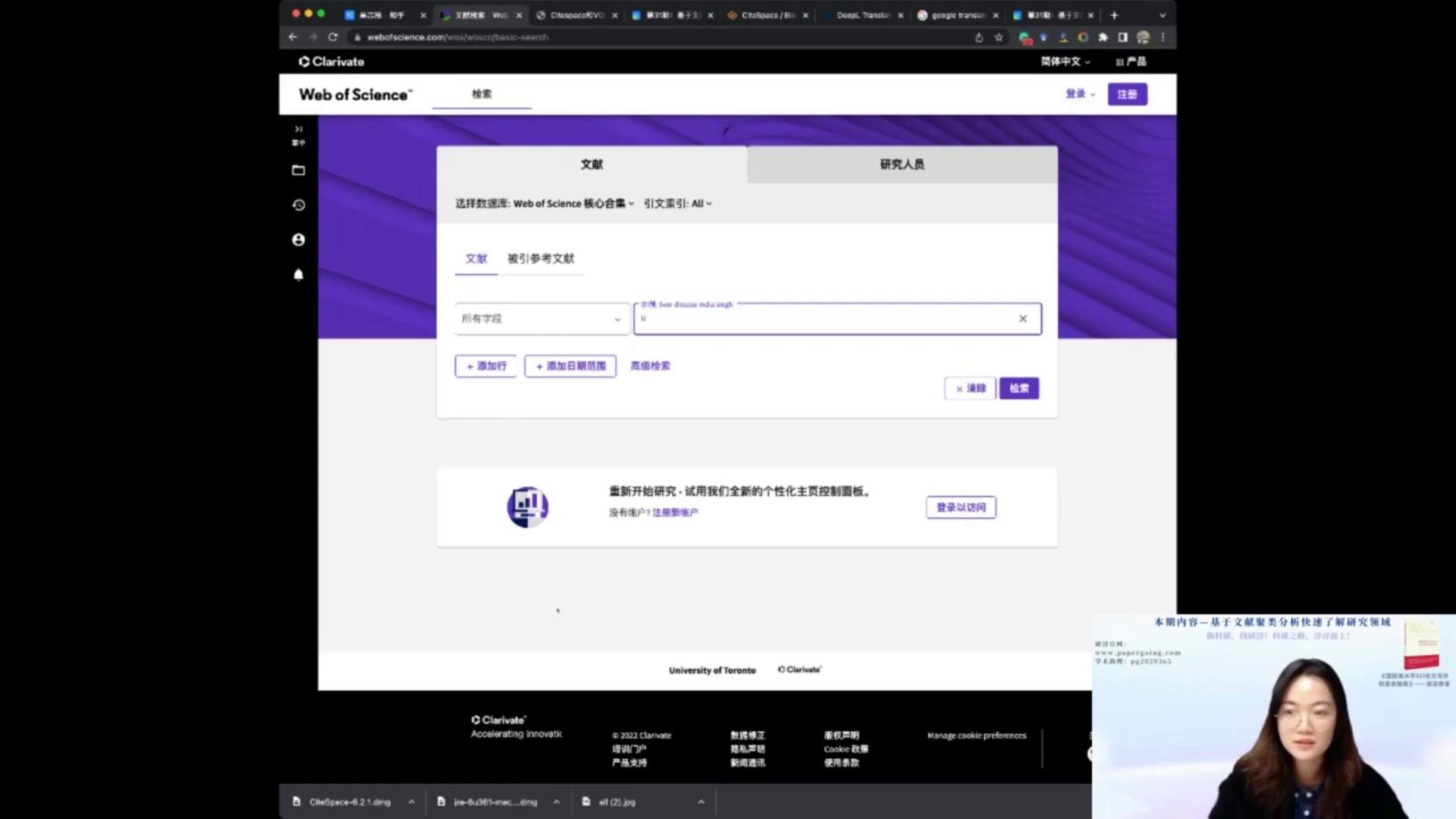This screenshot has width=1456, height=819.
Task: Click the 登录以访问 button
Action: 961,507
